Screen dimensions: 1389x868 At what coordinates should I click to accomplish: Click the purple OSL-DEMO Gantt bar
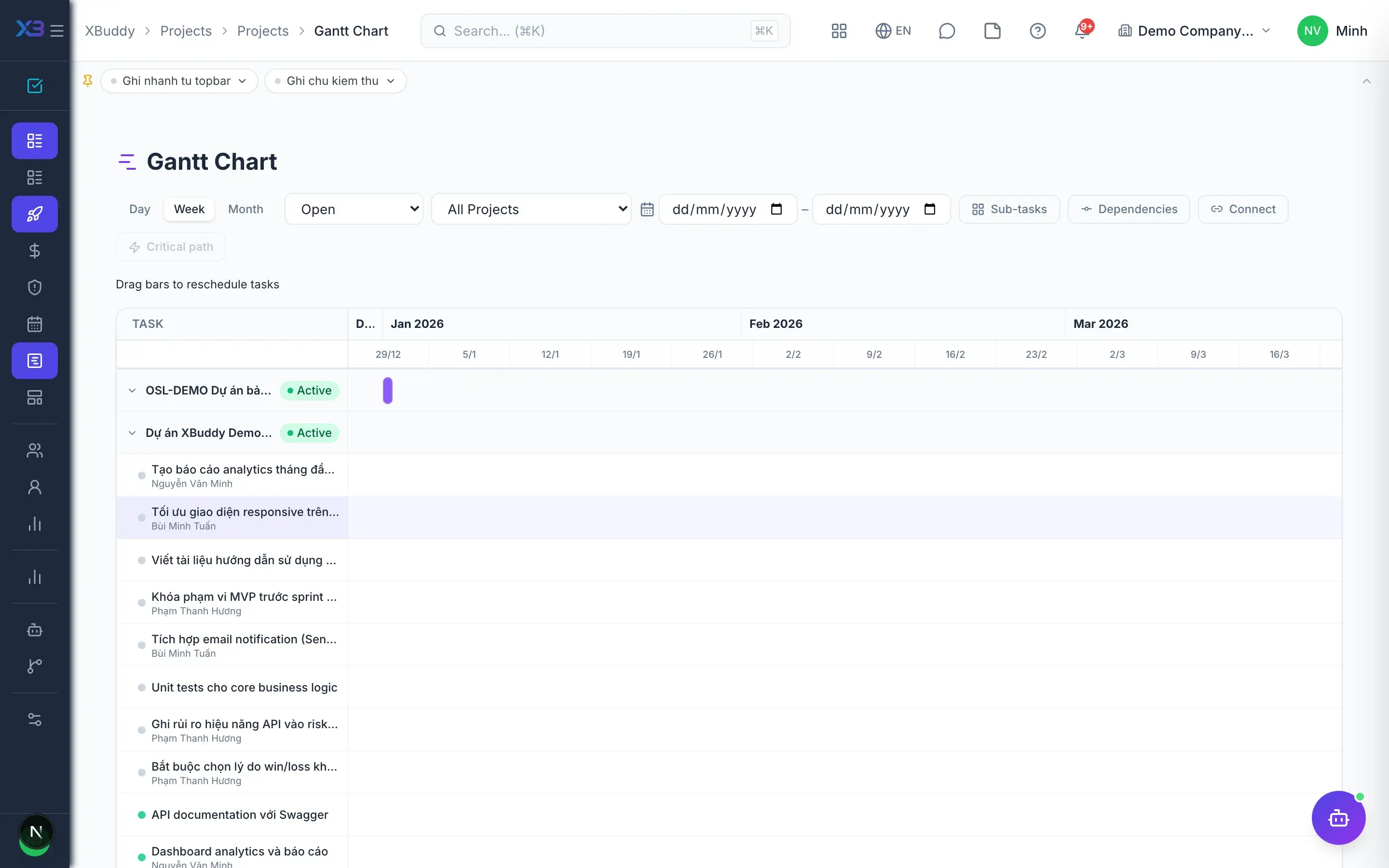387,391
